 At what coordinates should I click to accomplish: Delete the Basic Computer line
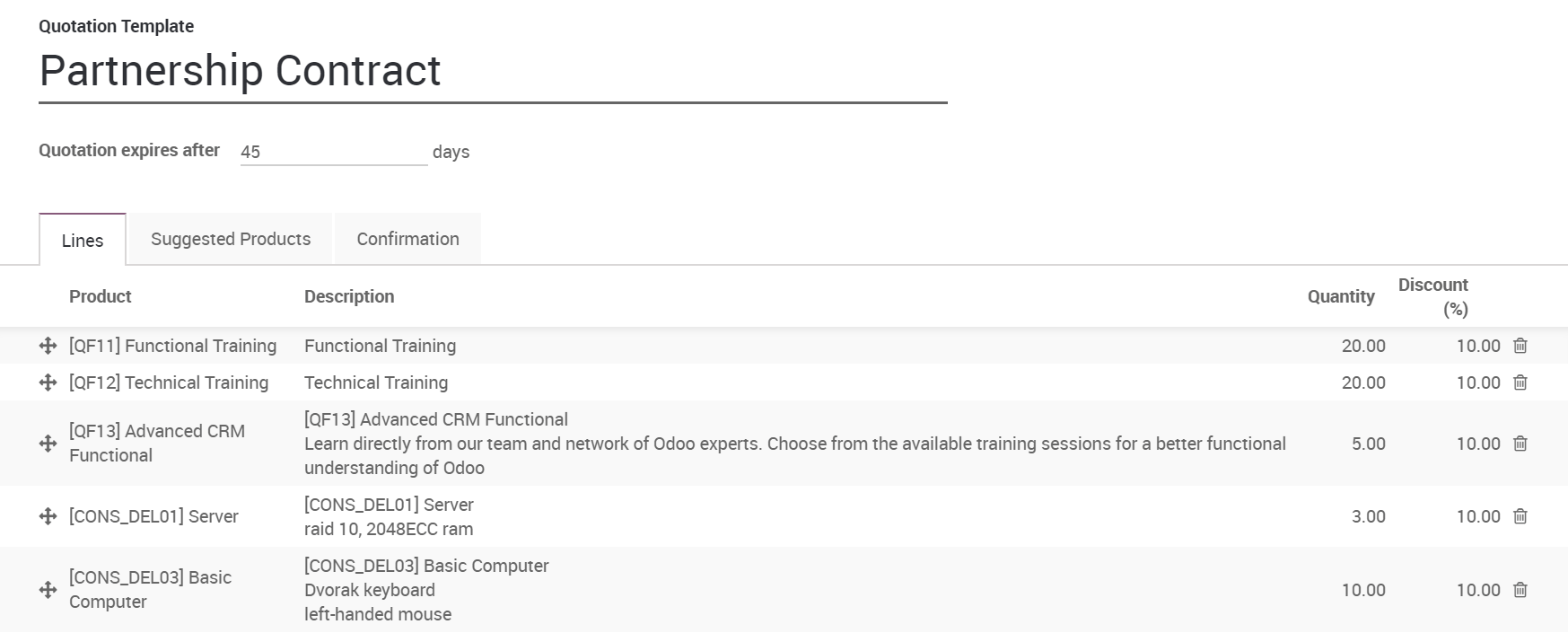click(1520, 590)
